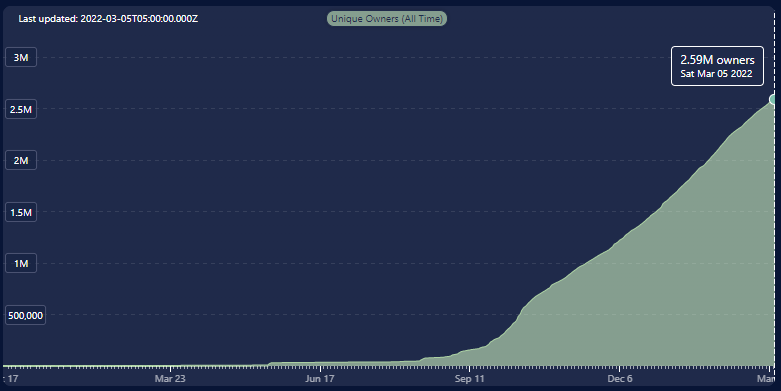Image resolution: width=781 pixels, height=391 pixels.
Task: Click the Last updated timestamp text
Action: pyautogui.click(x=108, y=19)
